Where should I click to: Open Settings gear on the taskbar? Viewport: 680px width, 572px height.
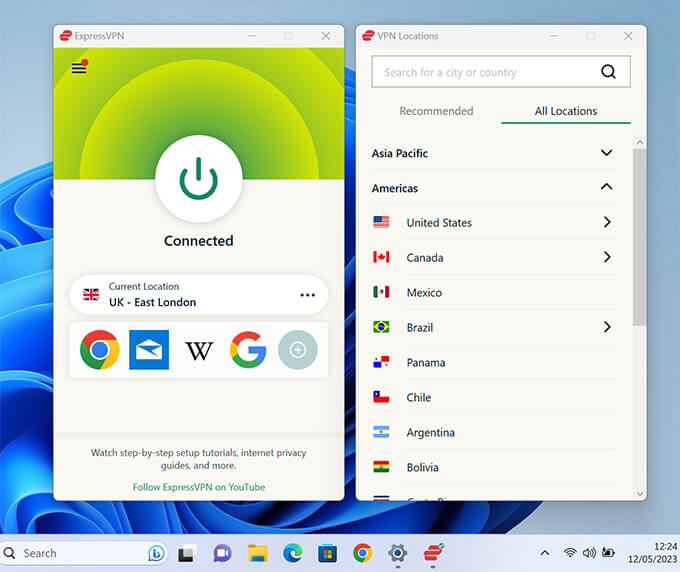click(397, 553)
